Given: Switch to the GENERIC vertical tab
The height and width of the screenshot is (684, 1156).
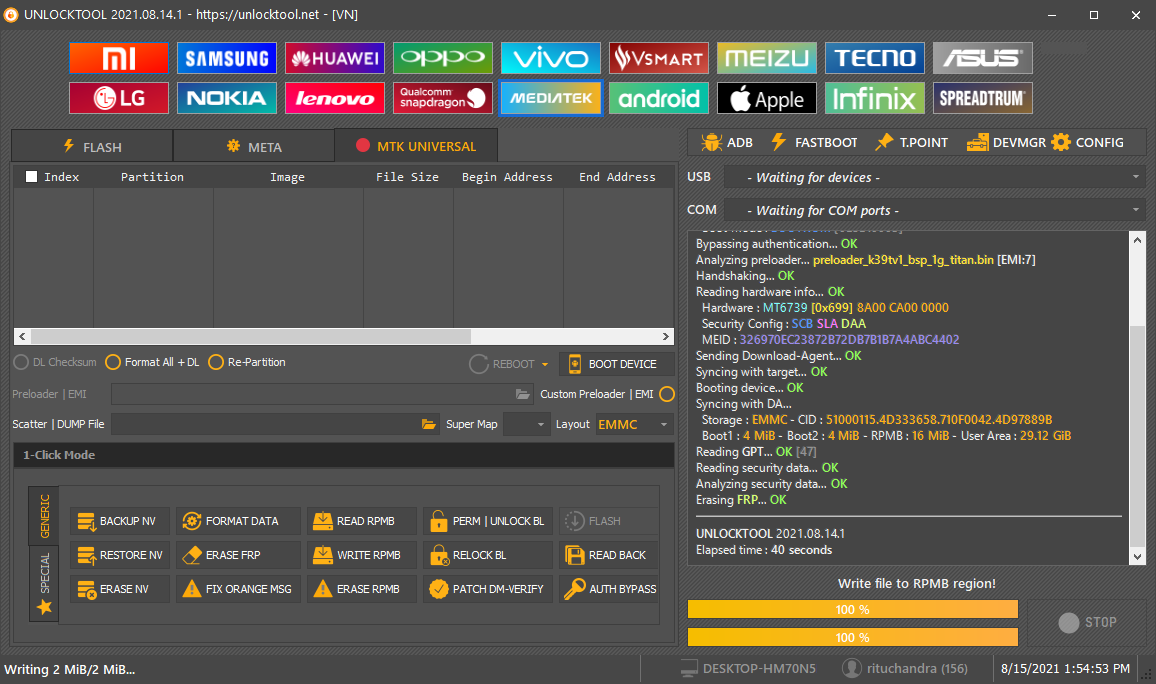Looking at the screenshot, I should point(44,516).
